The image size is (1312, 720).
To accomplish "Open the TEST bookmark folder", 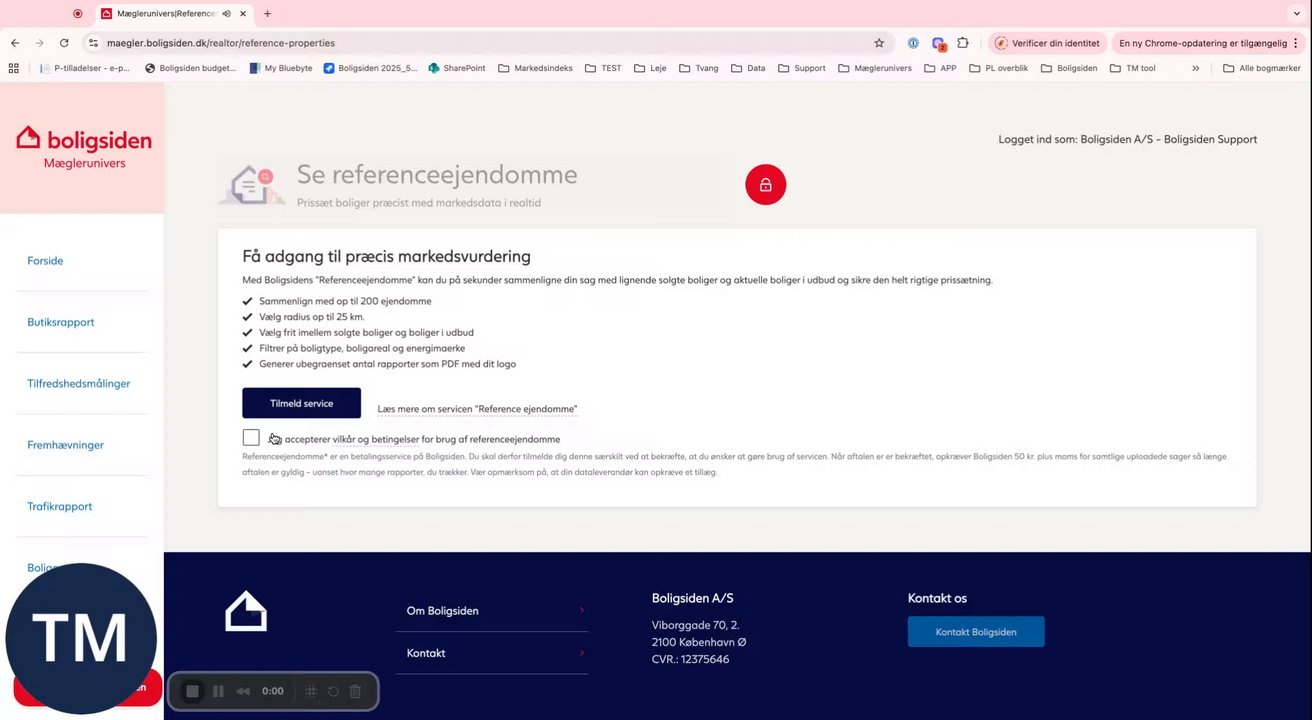I will tap(604, 68).
